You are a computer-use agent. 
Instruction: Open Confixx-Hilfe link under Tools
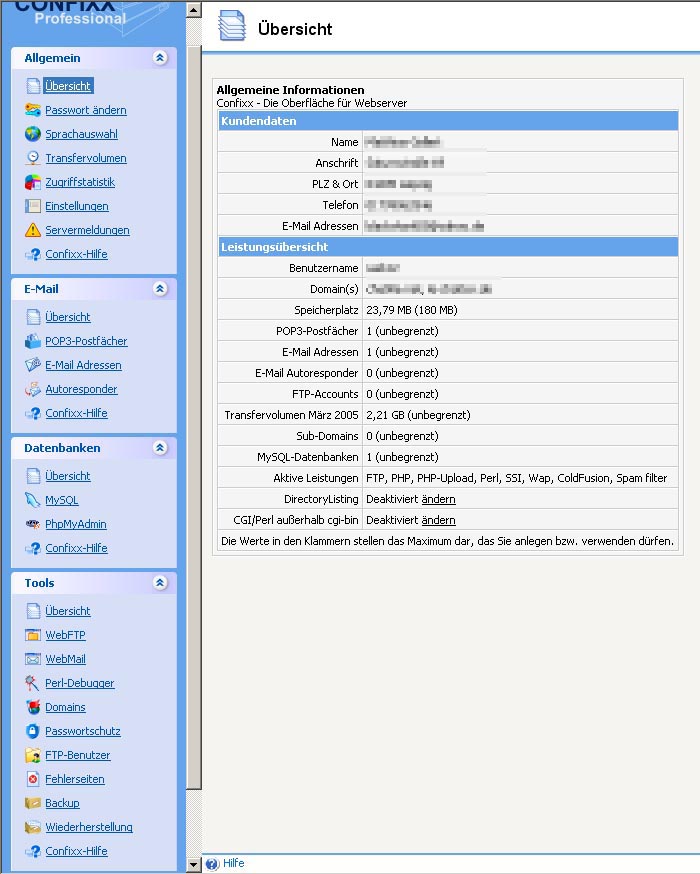coord(76,851)
